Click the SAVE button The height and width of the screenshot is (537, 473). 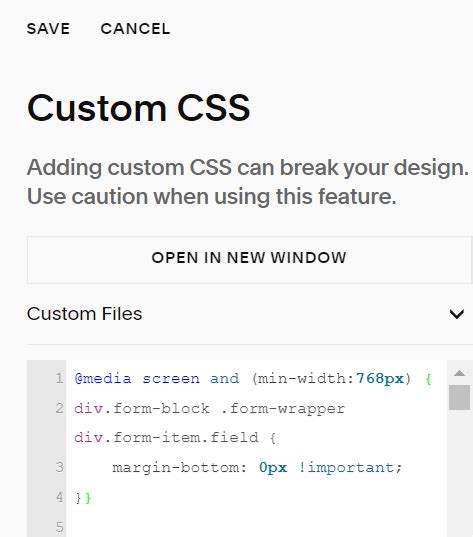(48, 28)
